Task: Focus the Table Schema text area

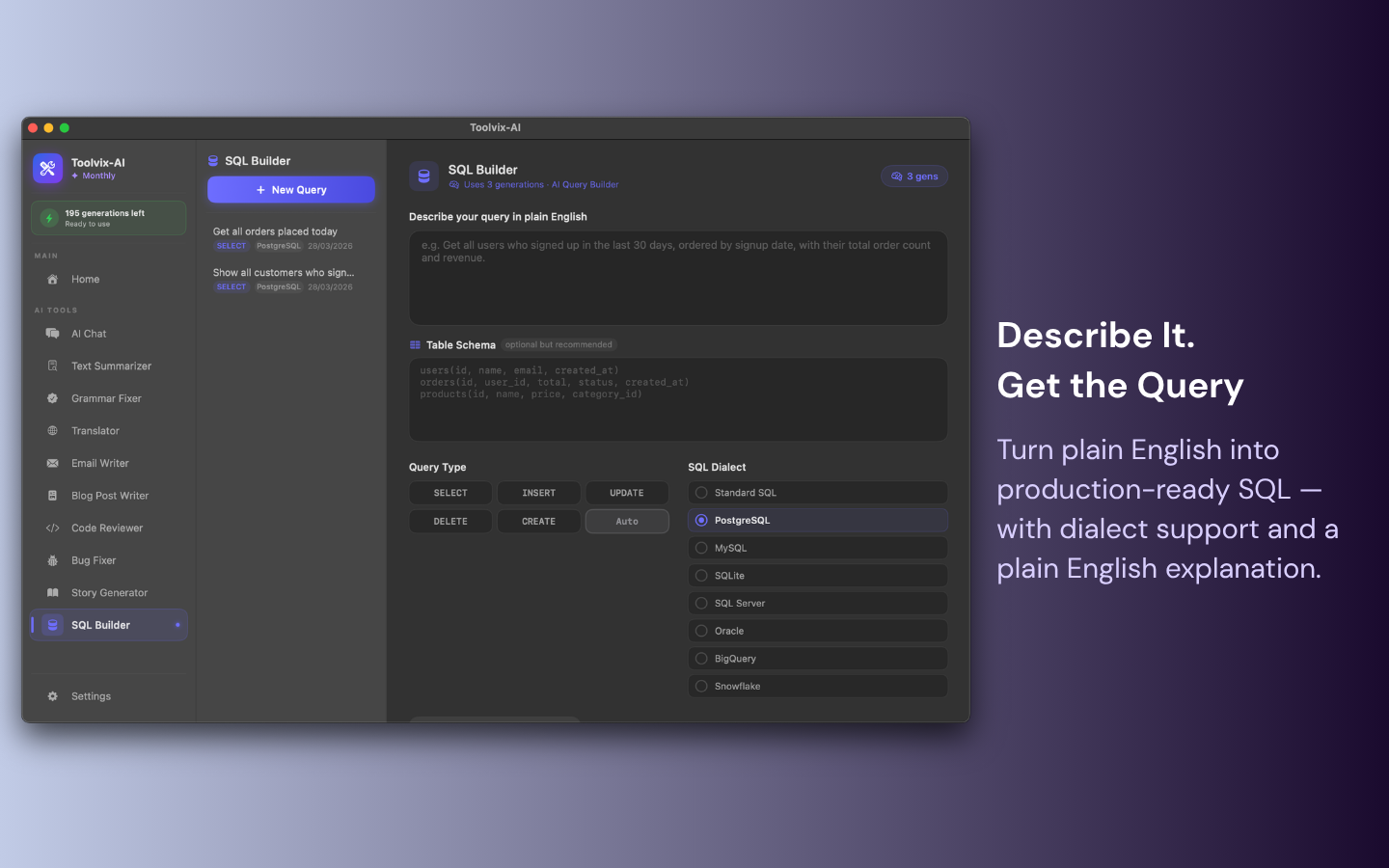Action: coord(678,400)
